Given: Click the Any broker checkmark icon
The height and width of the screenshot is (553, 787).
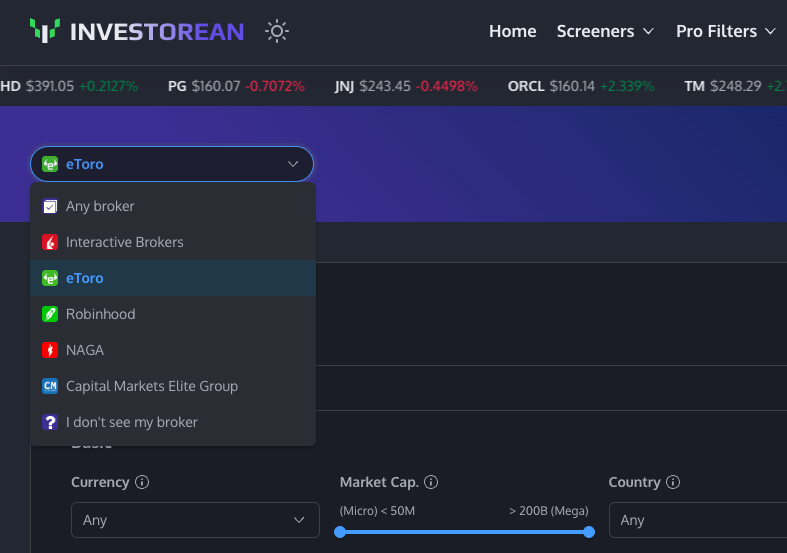Looking at the screenshot, I should click(x=50, y=206).
